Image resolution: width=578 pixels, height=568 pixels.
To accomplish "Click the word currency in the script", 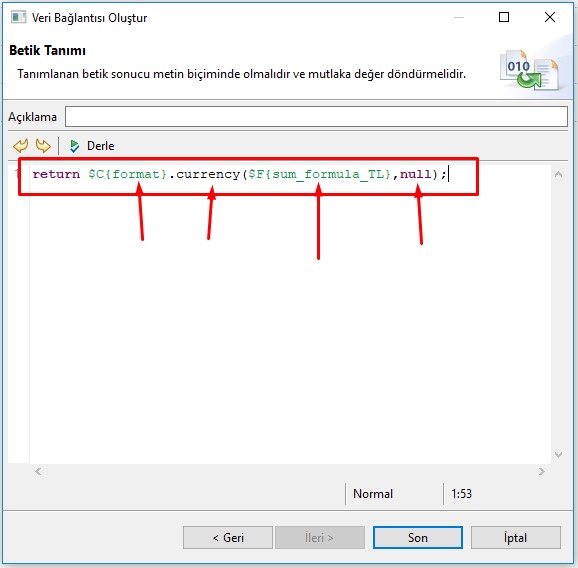I will point(208,174).
